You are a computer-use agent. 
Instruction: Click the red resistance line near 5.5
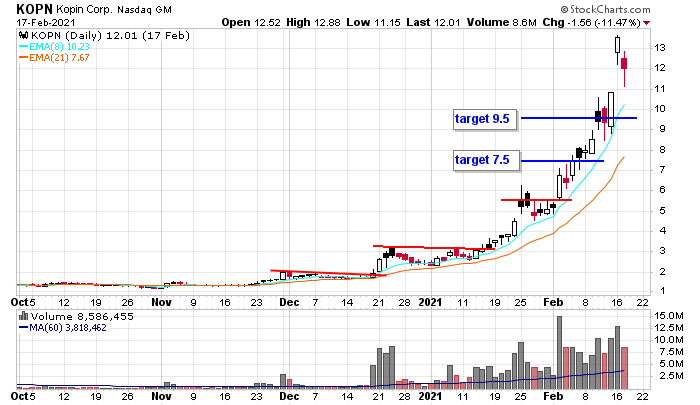tap(536, 200)
